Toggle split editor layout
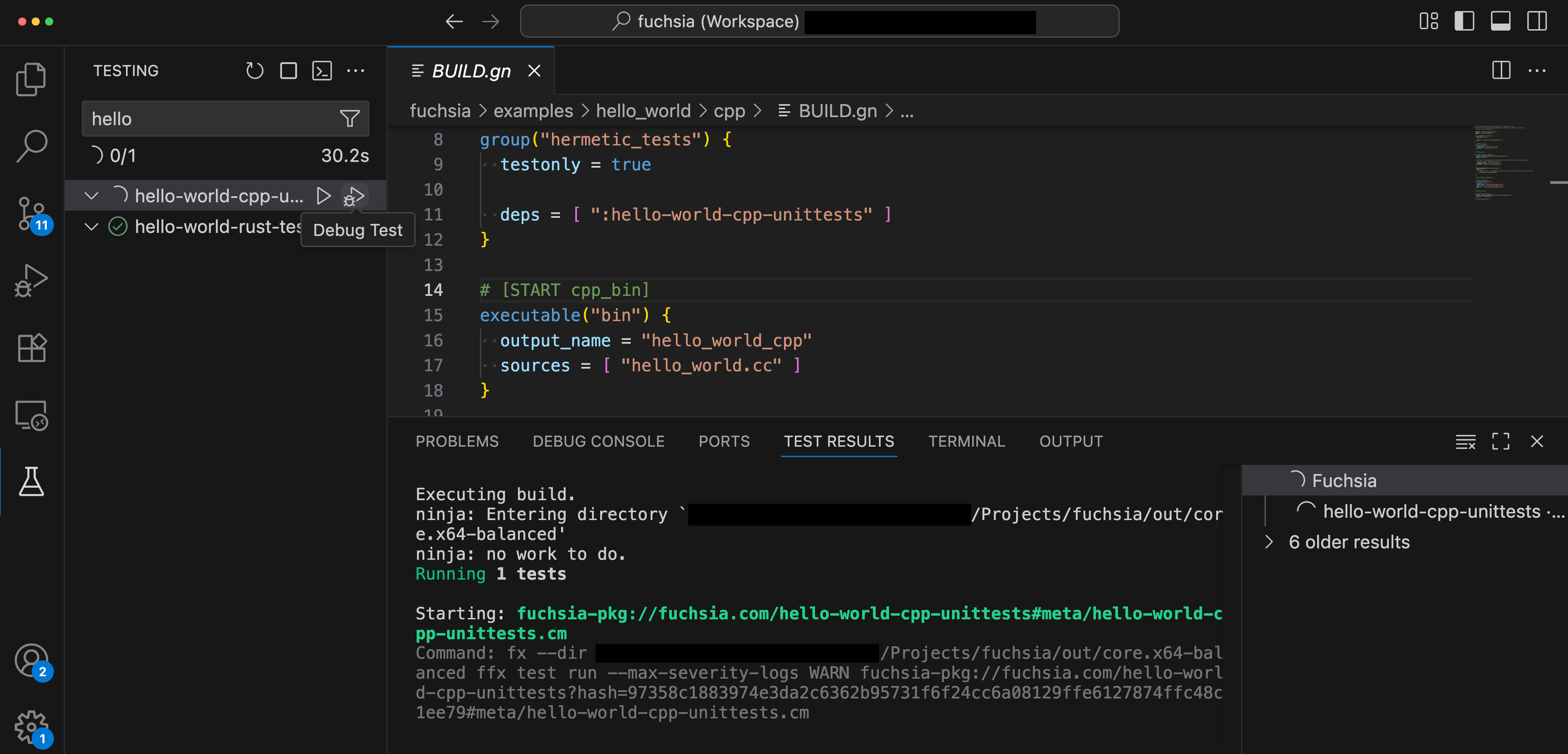 1501,70
